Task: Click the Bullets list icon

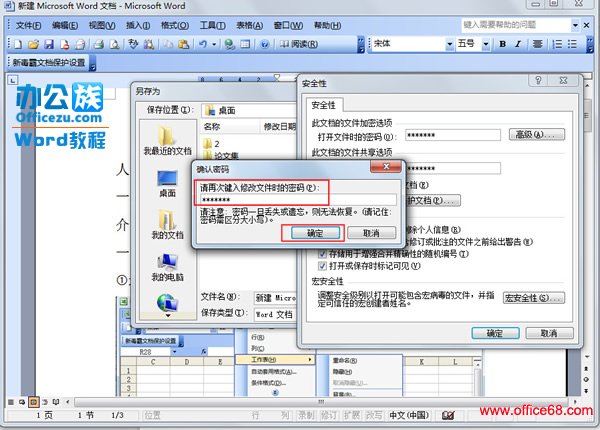Action: point(572,44)
